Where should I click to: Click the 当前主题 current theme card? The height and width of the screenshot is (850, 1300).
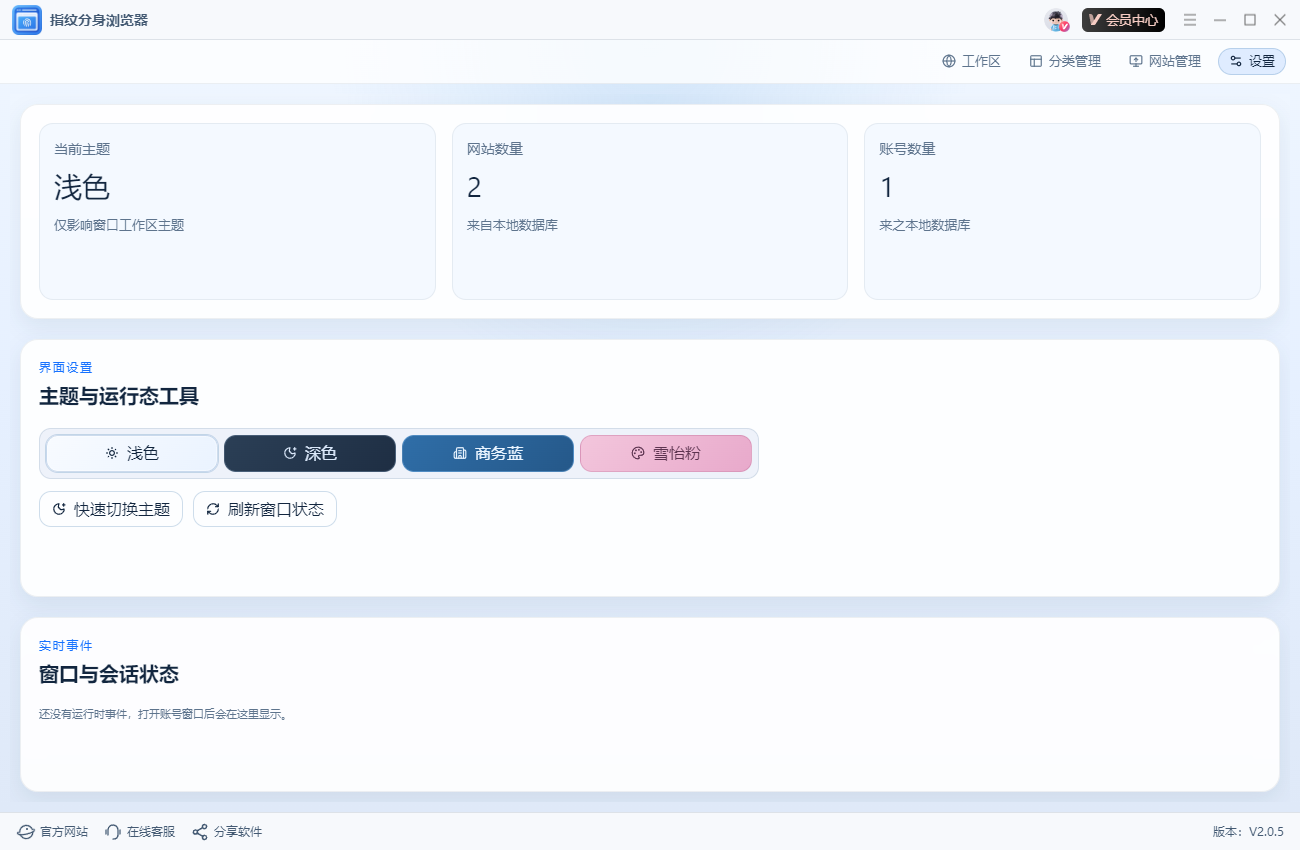coord(237,211)
